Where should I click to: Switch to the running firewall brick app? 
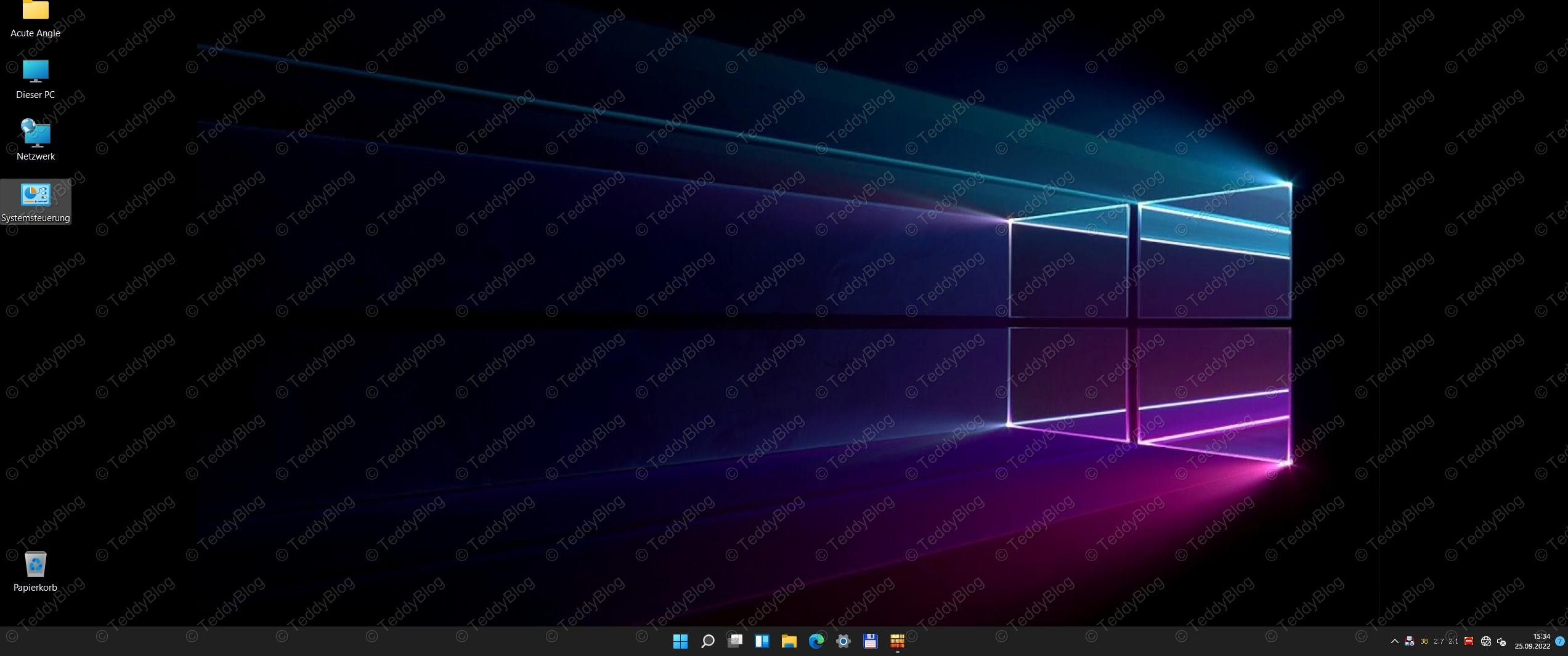tap(897, 641)
